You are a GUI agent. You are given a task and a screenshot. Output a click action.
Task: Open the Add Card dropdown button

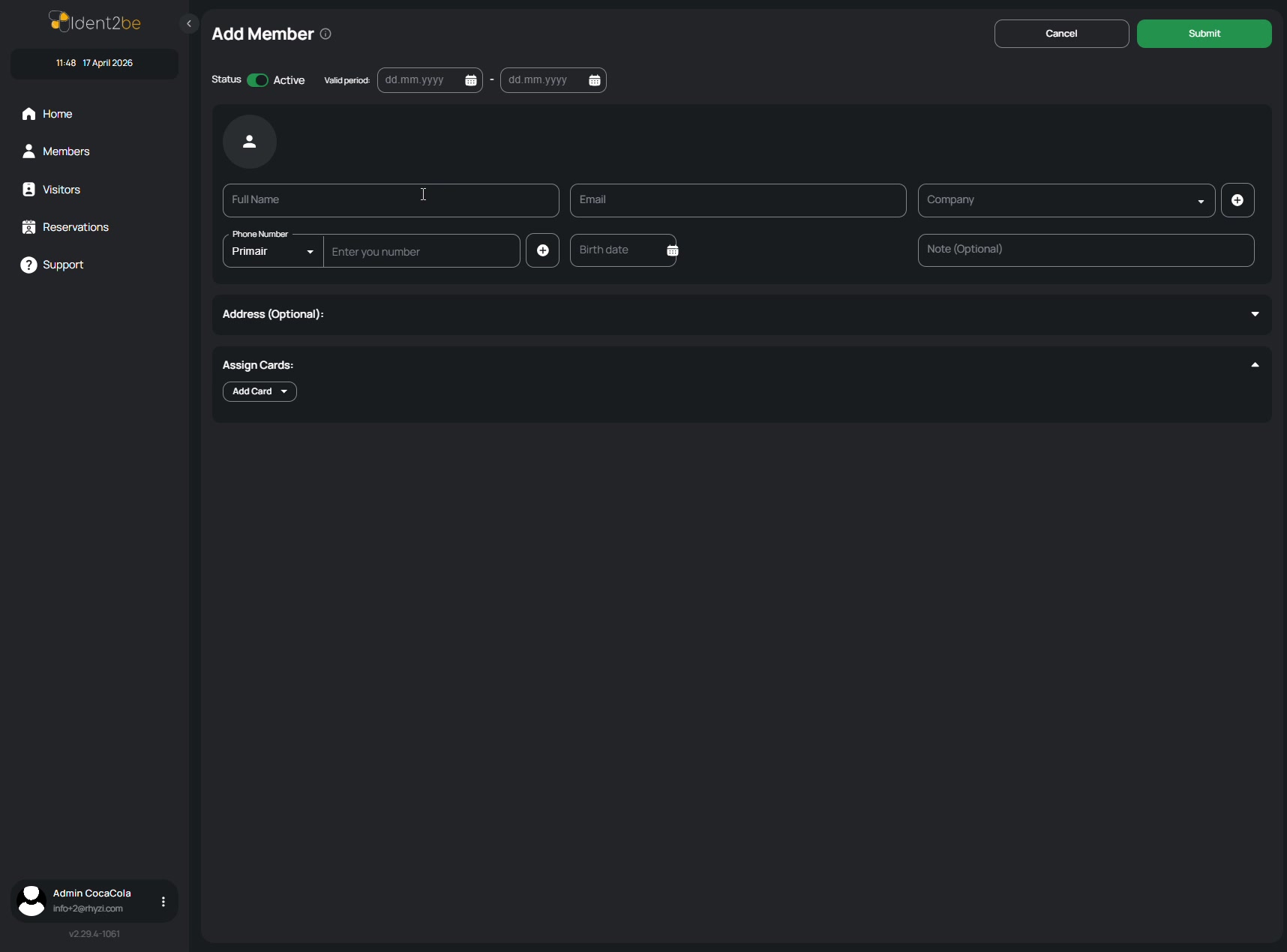pyautogui.click(x=259, y=391)
